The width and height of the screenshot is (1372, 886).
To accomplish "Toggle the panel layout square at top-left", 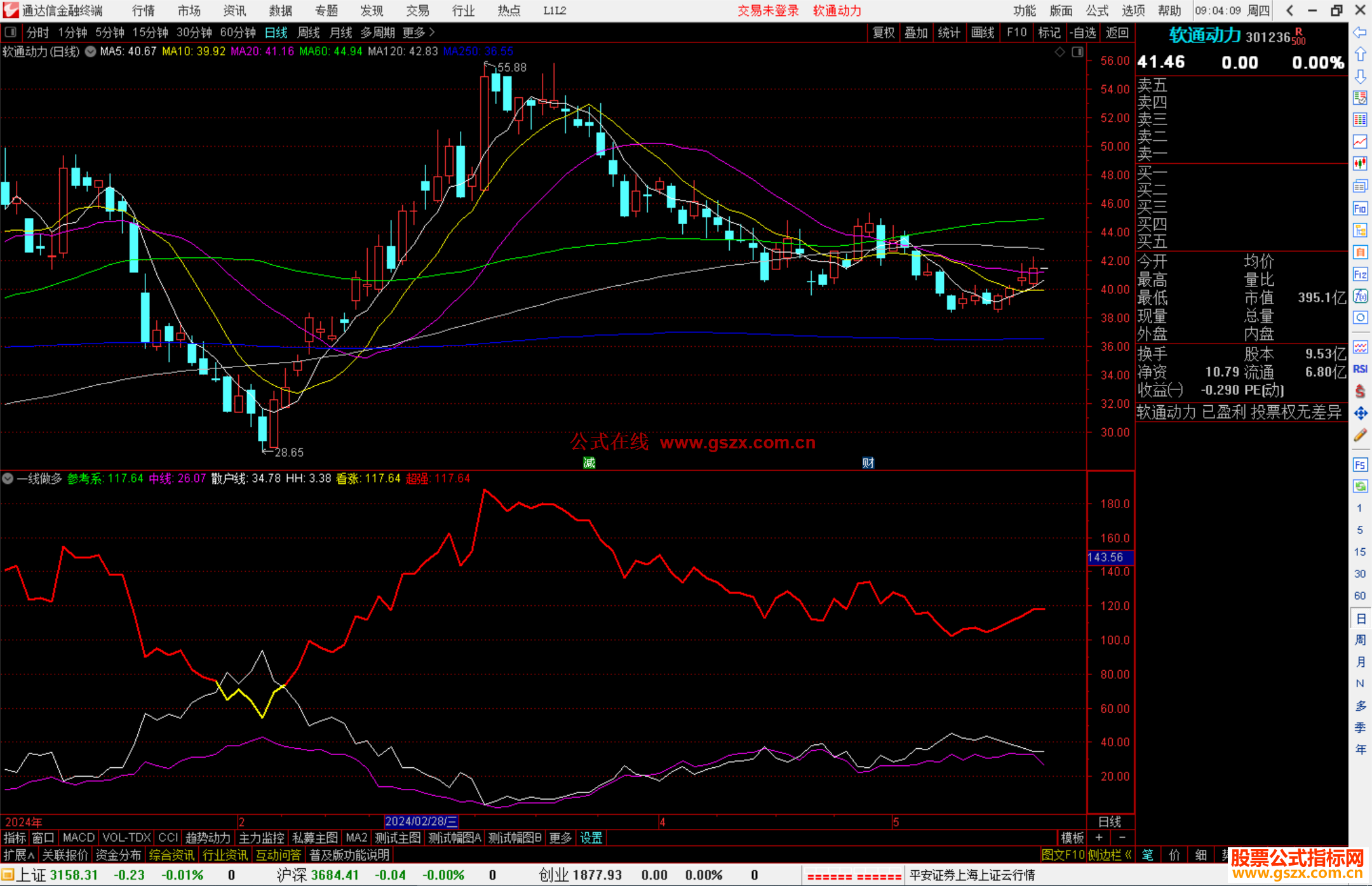I will click(10, 32).
